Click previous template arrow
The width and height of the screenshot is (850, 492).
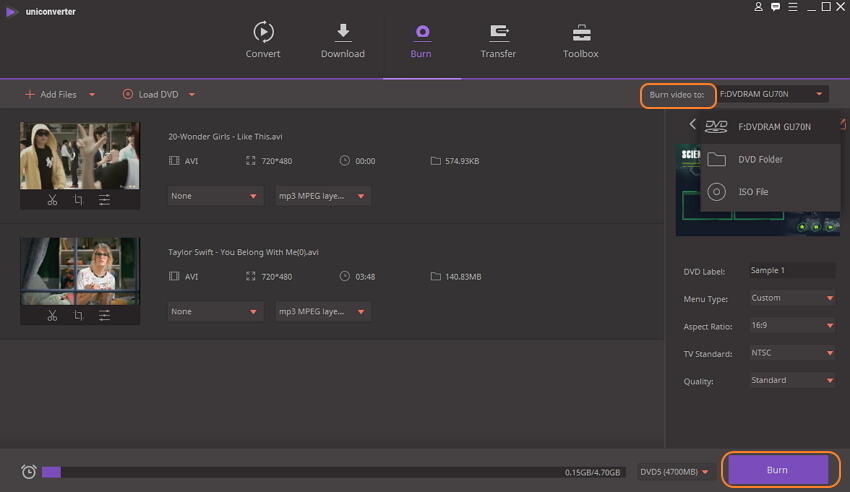(692, 124)
